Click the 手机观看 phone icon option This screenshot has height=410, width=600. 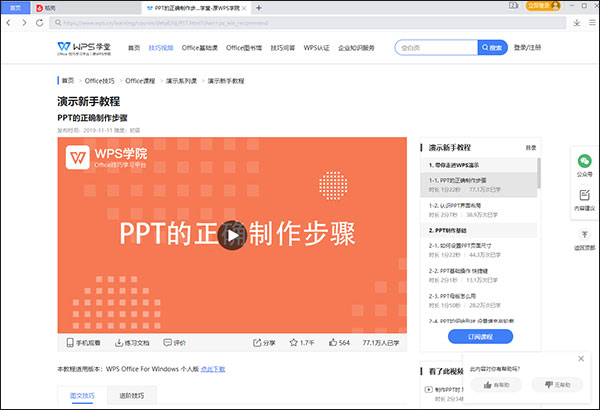point(83,343)
